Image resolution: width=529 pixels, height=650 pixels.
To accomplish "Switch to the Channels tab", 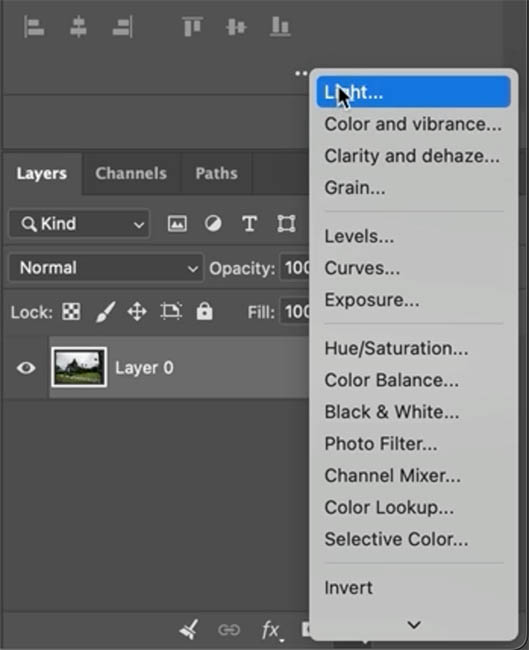I will (131, 173).
